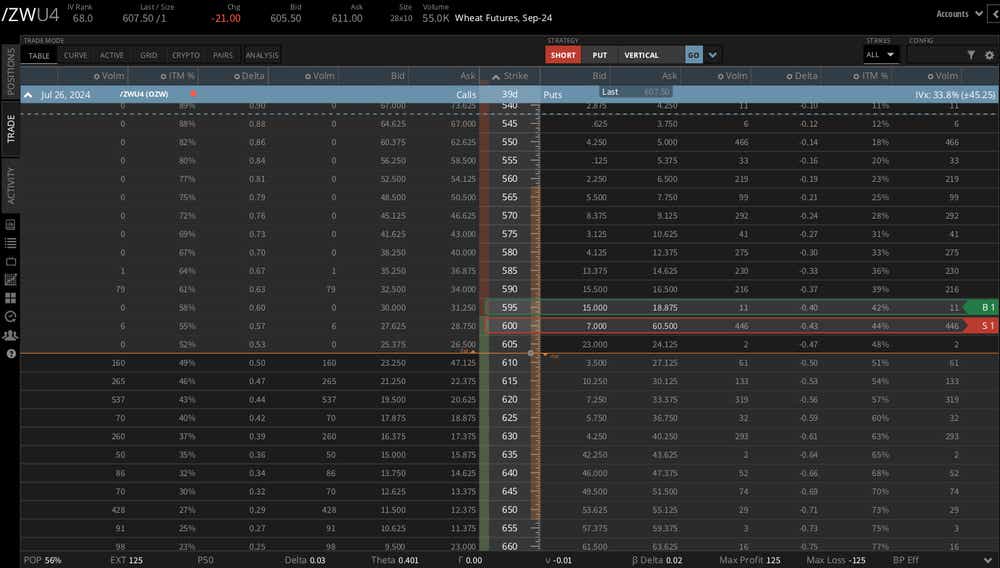Switch to ACTIVE trade mode tab

coord(112,55)
